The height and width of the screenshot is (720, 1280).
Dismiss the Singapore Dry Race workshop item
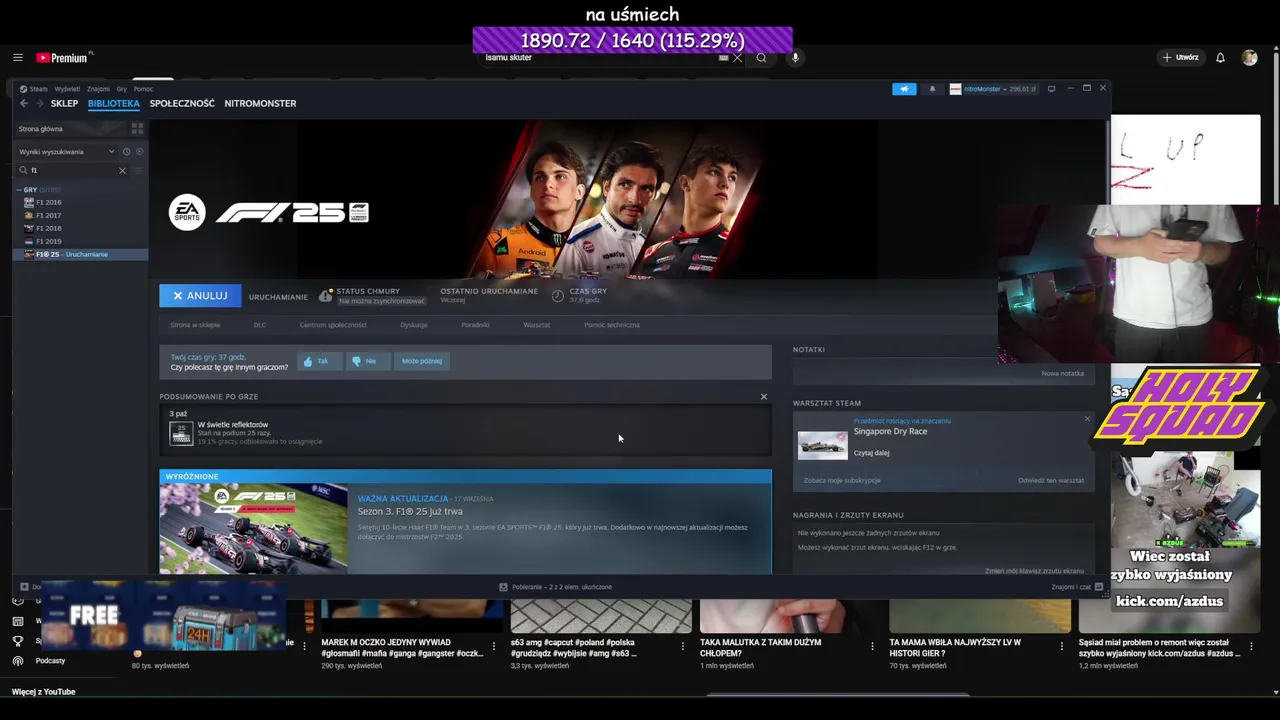(1087, 419)
